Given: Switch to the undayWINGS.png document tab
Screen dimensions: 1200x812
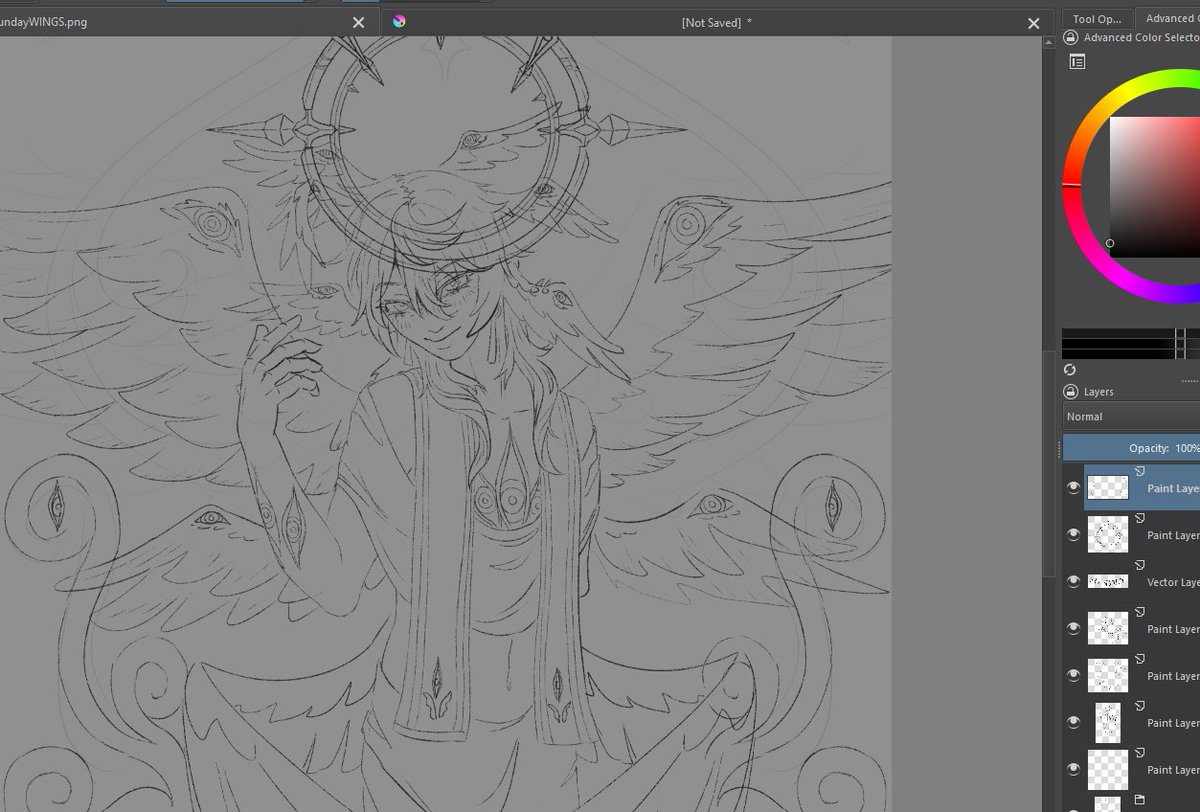Looking at the screenshot, I should pyautogui.click(x=188, y=22).
